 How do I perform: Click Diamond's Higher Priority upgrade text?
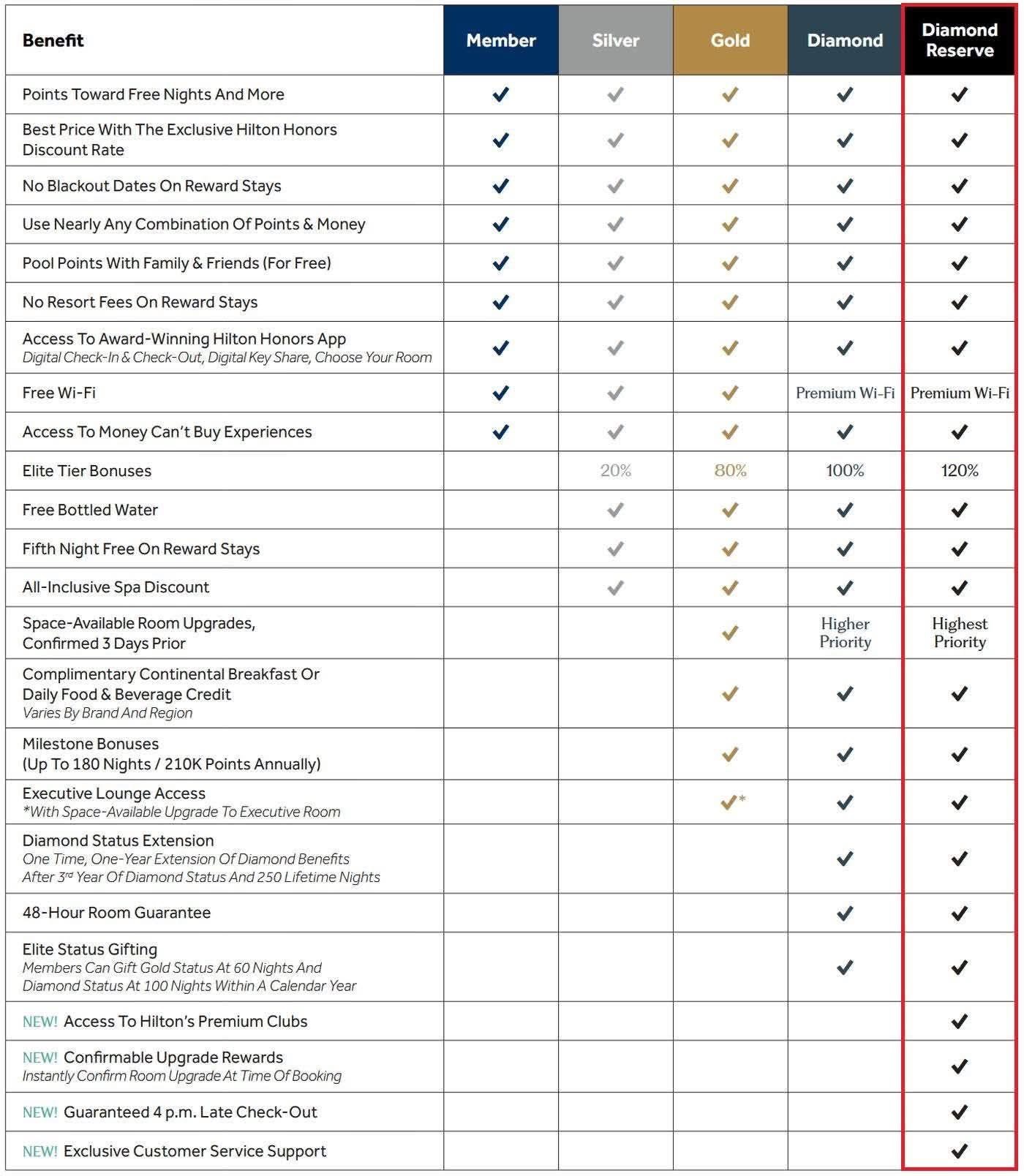(845, 633)
